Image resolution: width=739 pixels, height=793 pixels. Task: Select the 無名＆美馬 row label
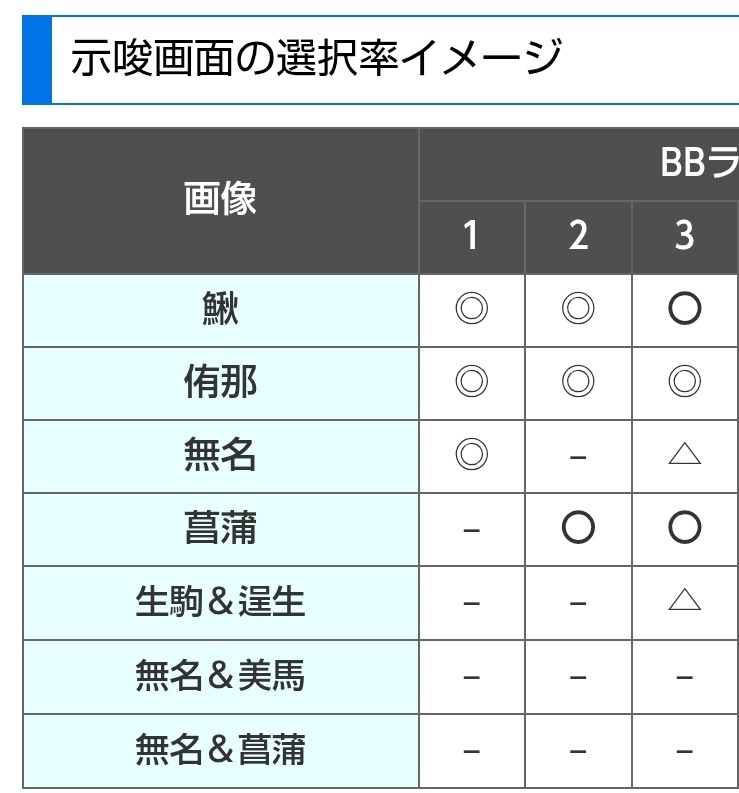[221, 677]
